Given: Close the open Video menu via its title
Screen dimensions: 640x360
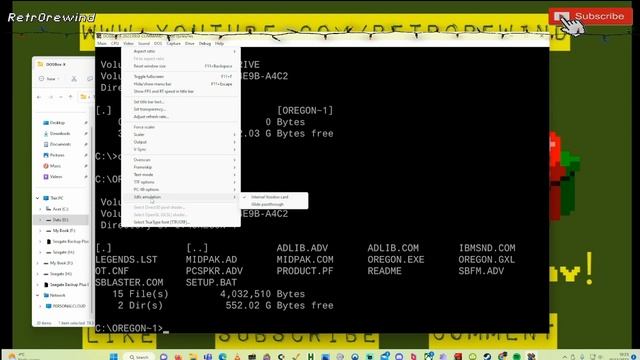Looking at the screenshot, I should 128,43.
